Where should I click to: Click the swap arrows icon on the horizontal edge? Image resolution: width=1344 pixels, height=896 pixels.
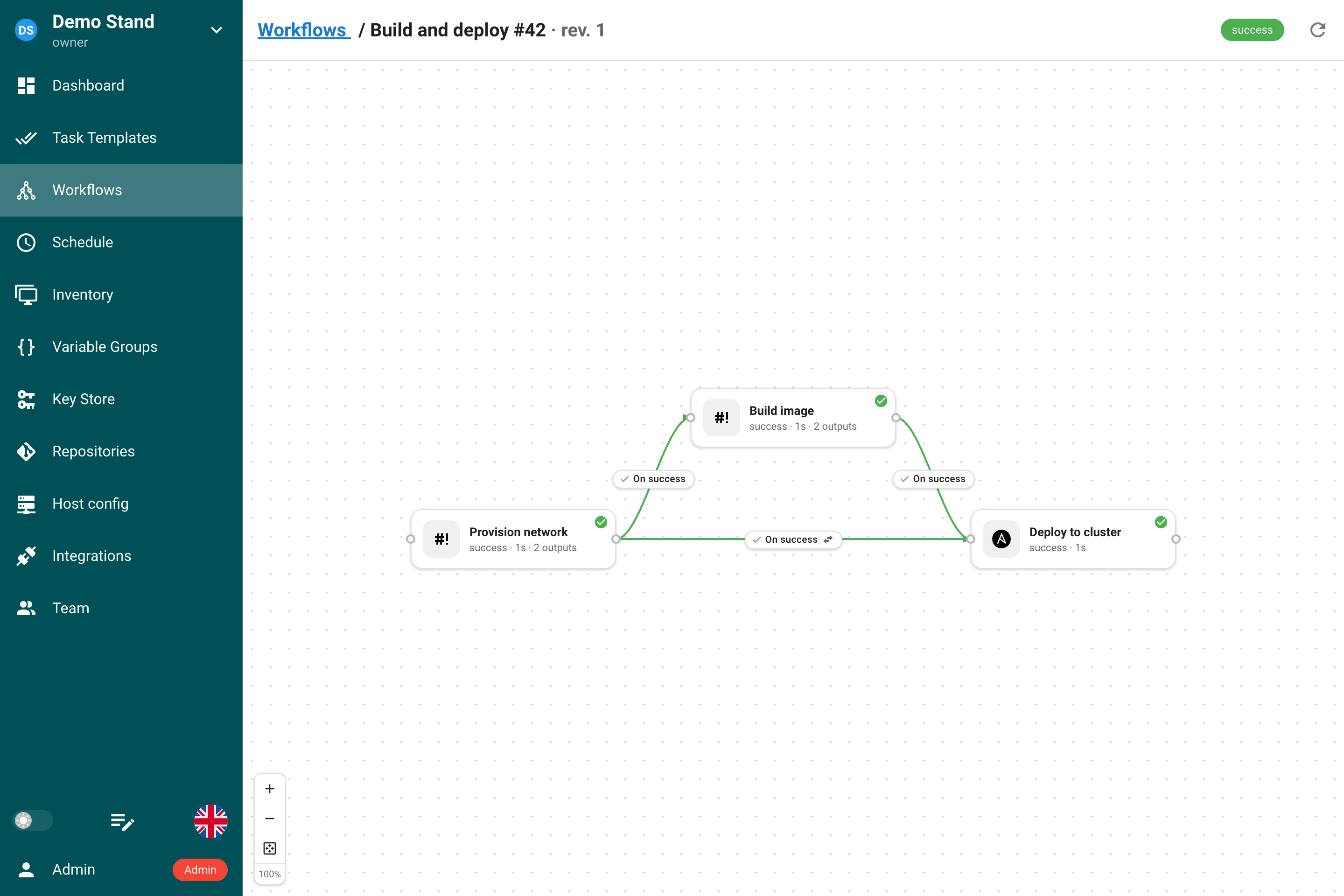coord(828,539)
